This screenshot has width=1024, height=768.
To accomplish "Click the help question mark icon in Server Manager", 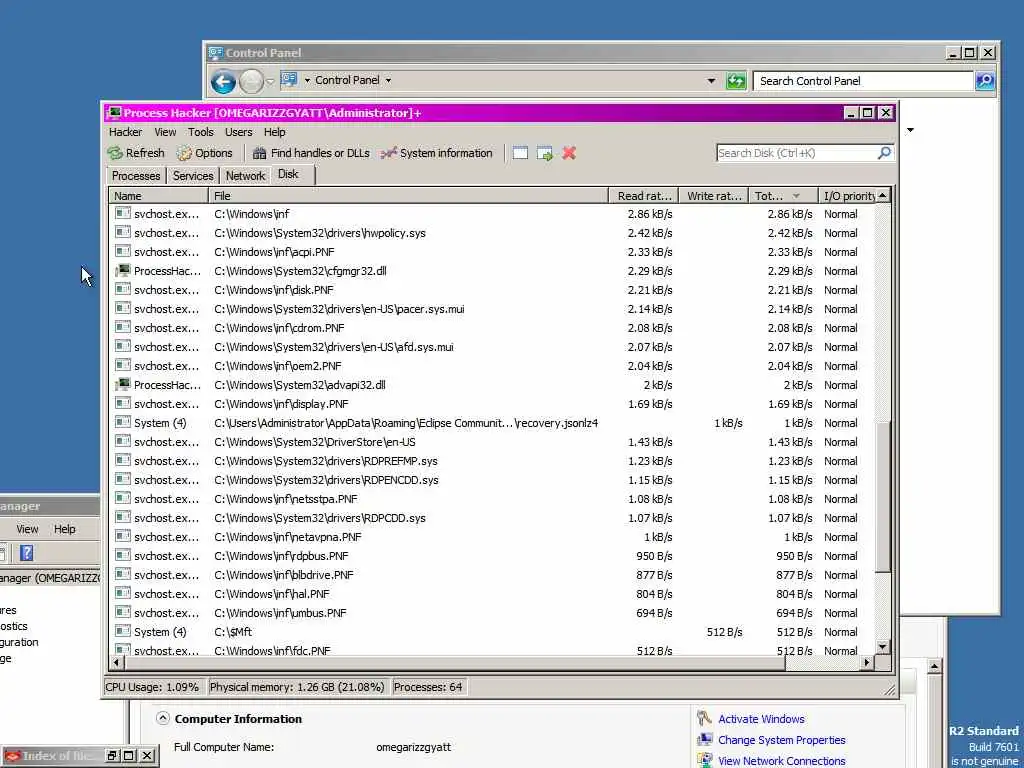I will [x=27, y=553].
